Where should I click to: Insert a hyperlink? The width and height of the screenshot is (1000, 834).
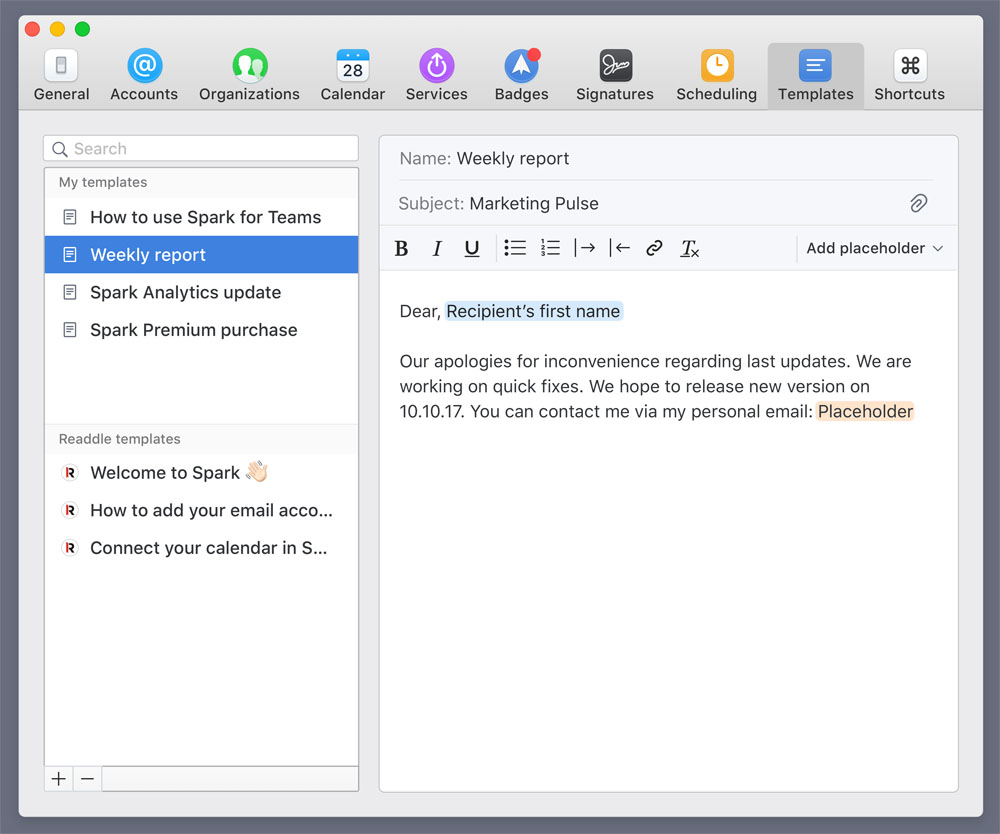coord(654,248)
